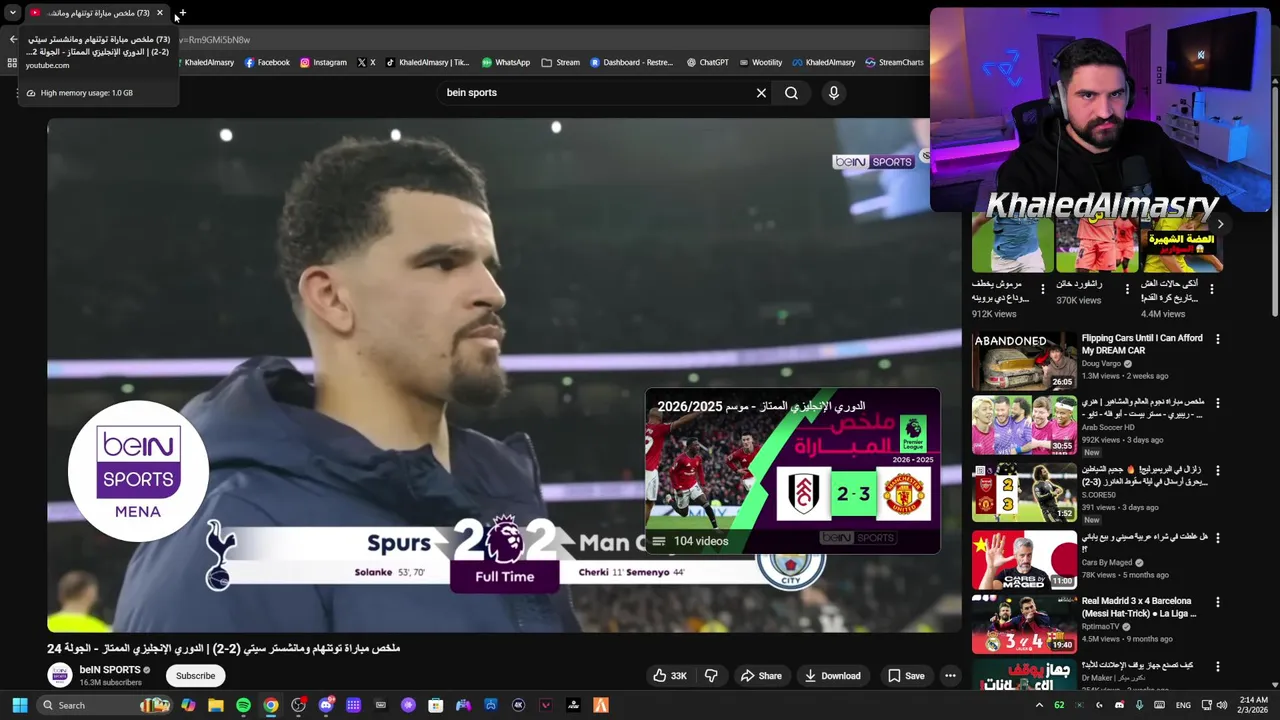Open the Cars By Maged video thumbnail

(x=1024, y=560)
